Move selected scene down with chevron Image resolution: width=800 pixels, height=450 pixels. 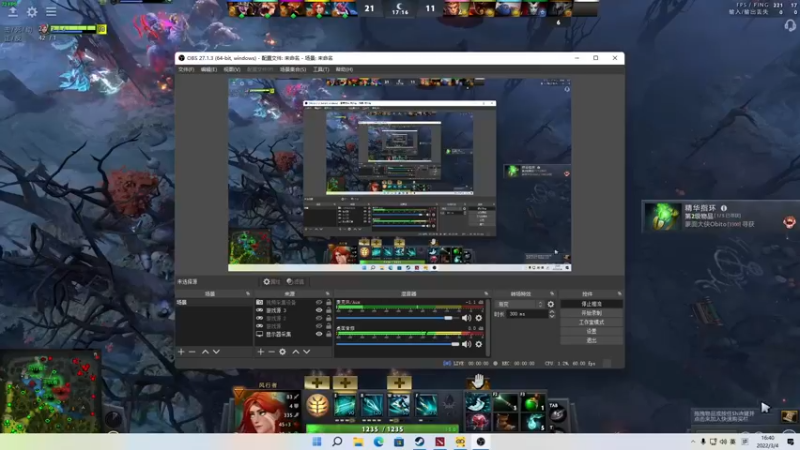click(x=216, y=352)
